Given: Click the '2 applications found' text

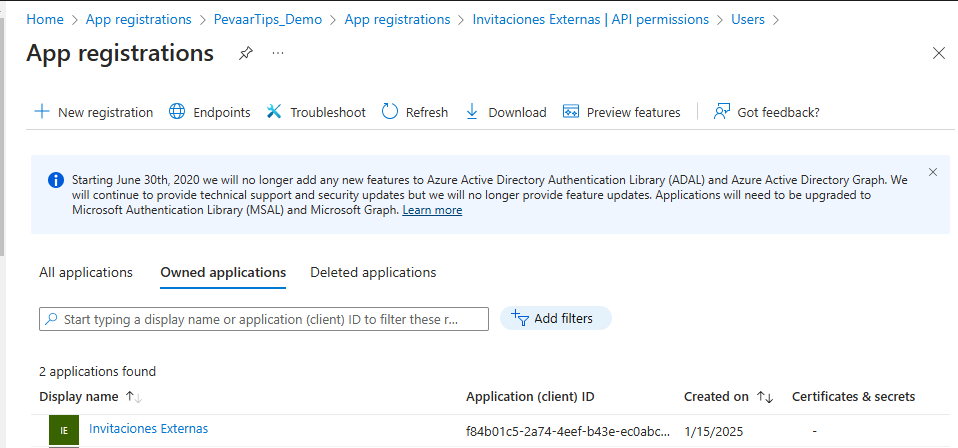Looking at the screenshot, I should tap(98, 371).
